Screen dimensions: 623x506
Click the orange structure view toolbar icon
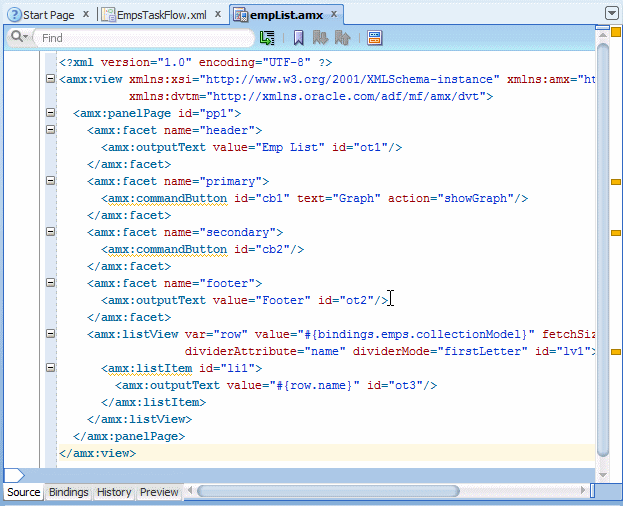point(374,38)
